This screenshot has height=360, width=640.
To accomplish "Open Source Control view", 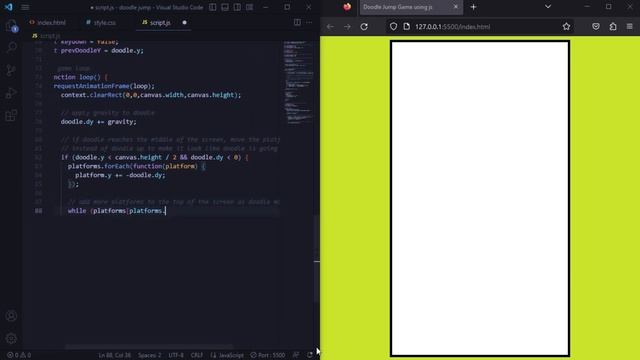I will (11, 70).
